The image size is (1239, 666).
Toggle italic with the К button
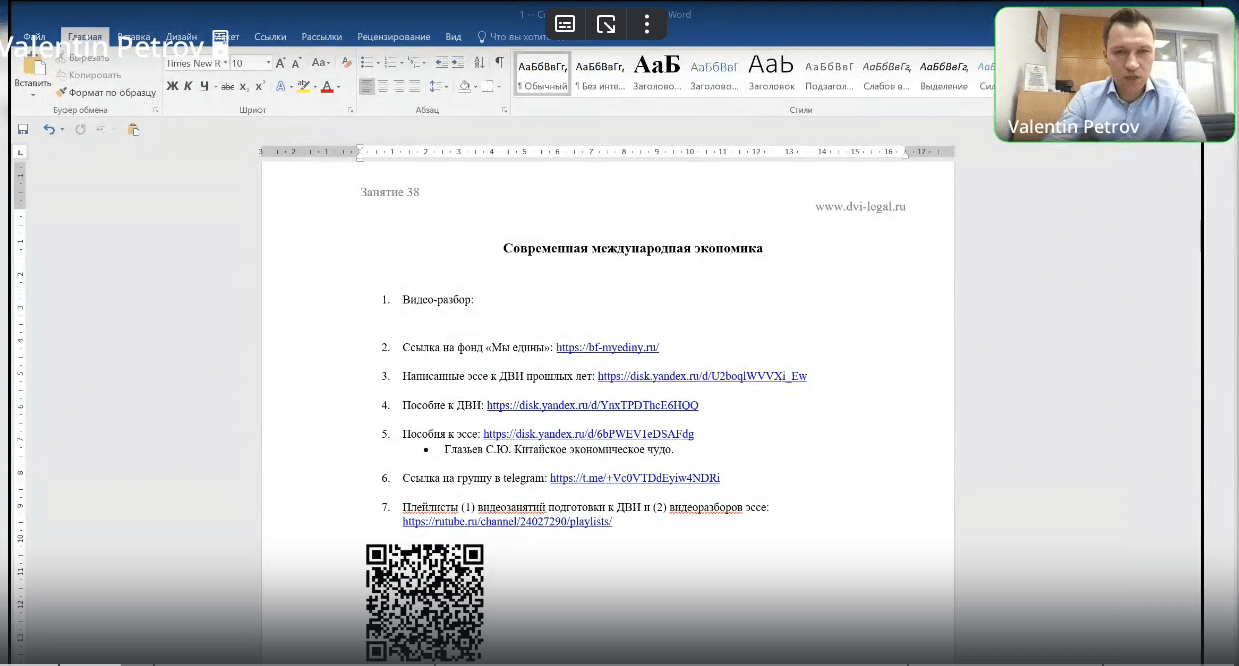coord(188,86)
